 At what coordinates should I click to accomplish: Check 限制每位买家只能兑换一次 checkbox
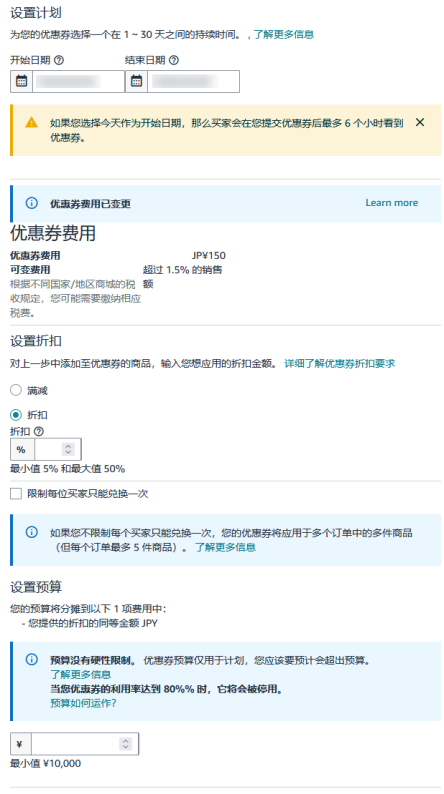point(16,493)
